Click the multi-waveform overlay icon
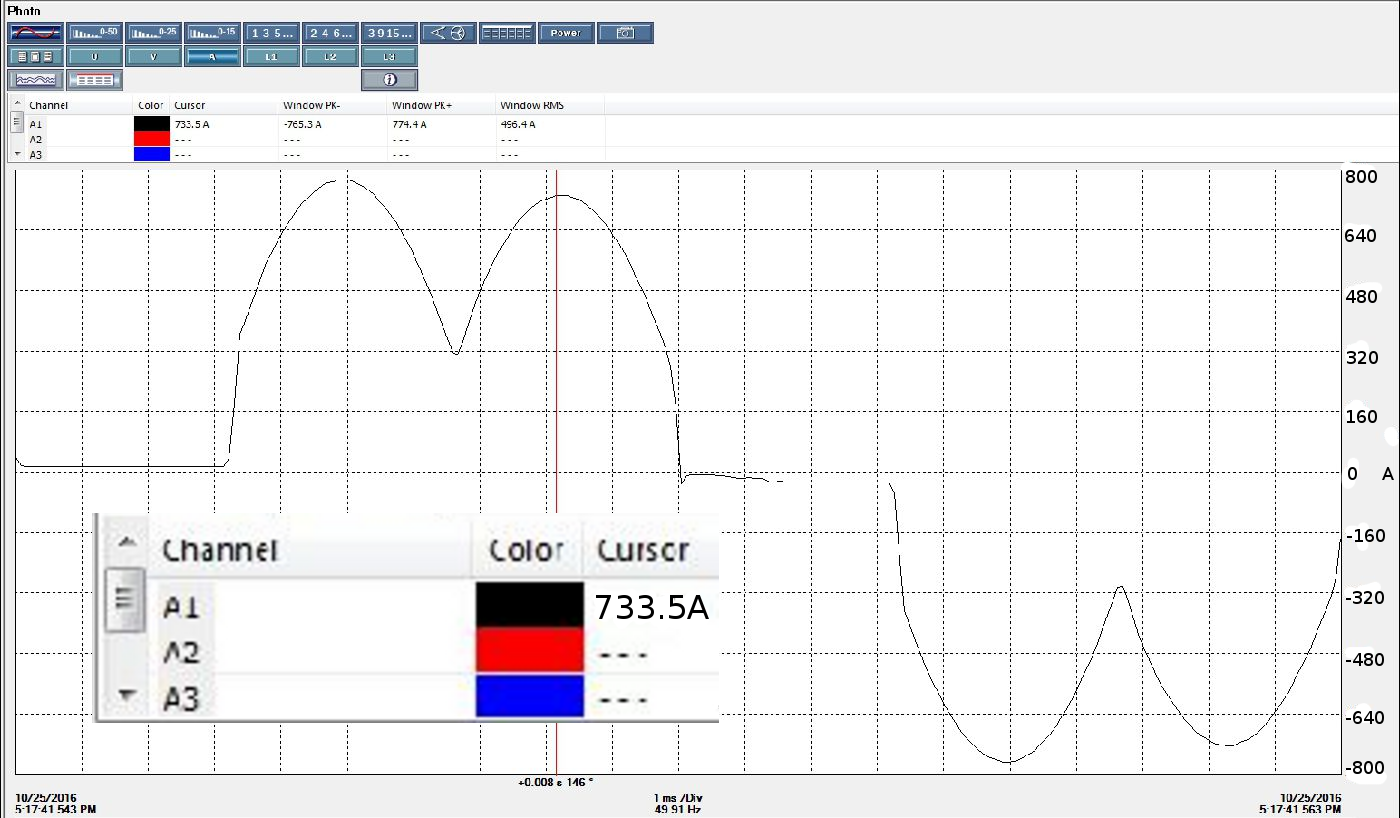The height and width of the screenshot is (818, 1400). 36,80
